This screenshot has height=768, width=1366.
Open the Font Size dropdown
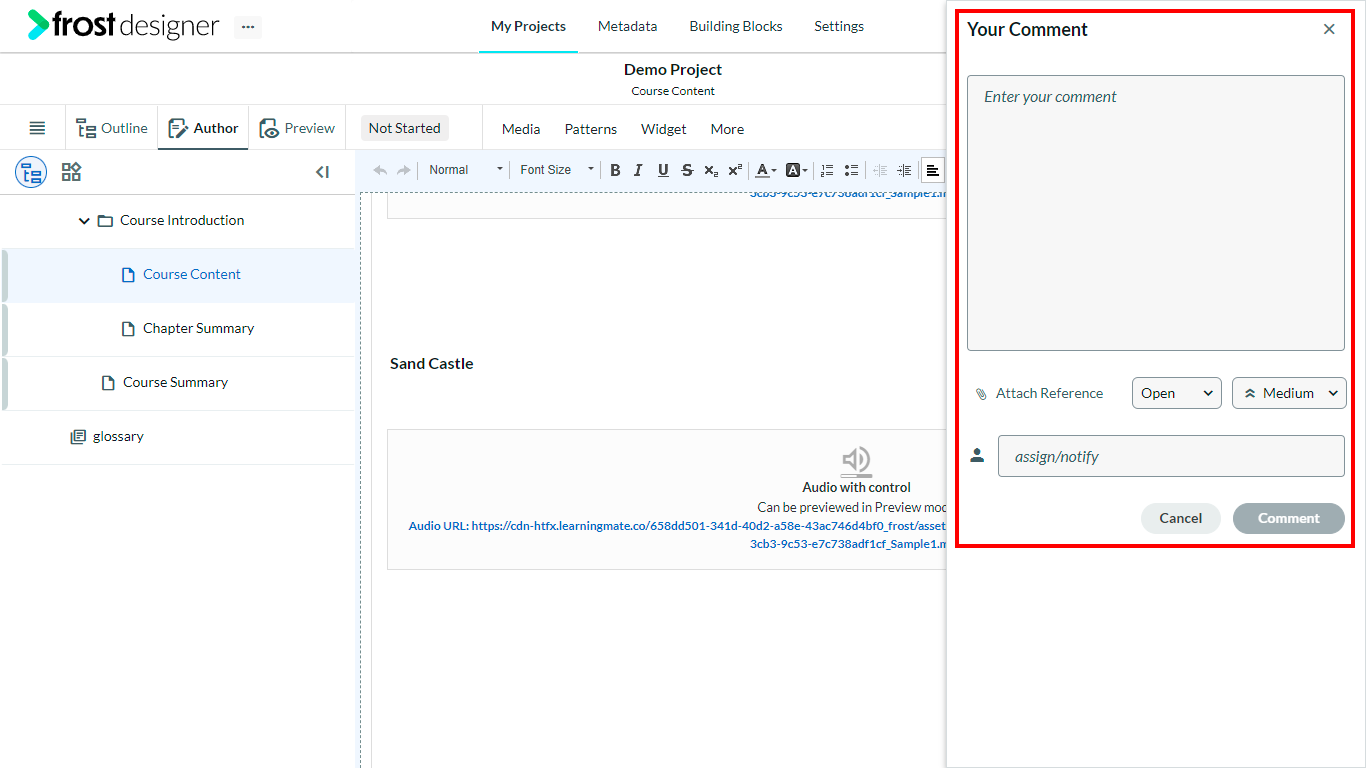(x=557, y=170)
